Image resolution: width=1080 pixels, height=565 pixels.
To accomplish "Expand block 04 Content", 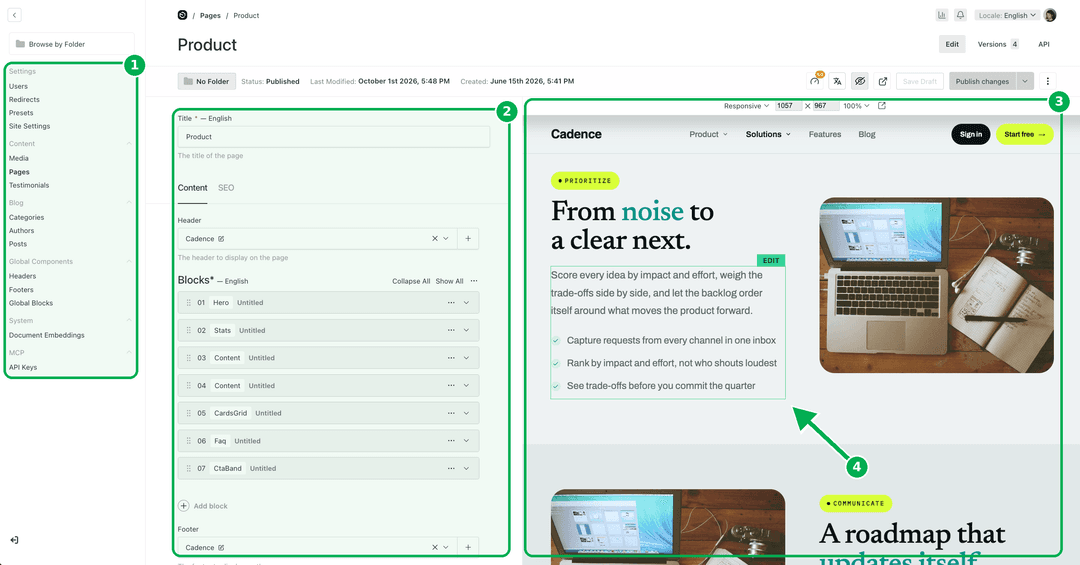I will (466, 386).
